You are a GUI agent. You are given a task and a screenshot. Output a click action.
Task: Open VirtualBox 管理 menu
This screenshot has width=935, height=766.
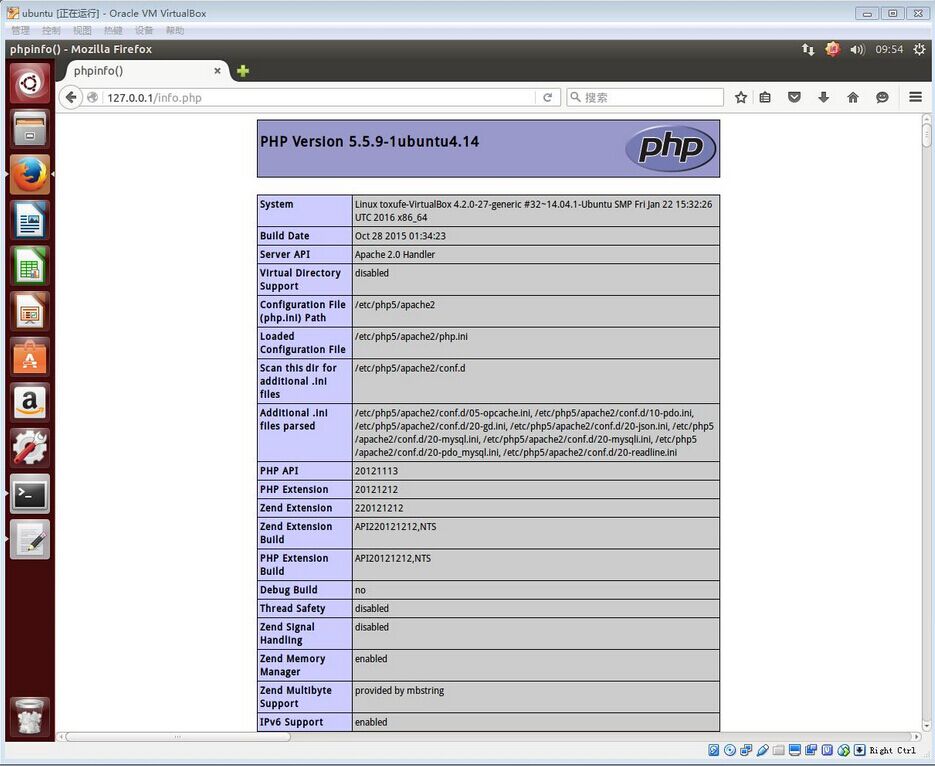[x=20, y=30]
